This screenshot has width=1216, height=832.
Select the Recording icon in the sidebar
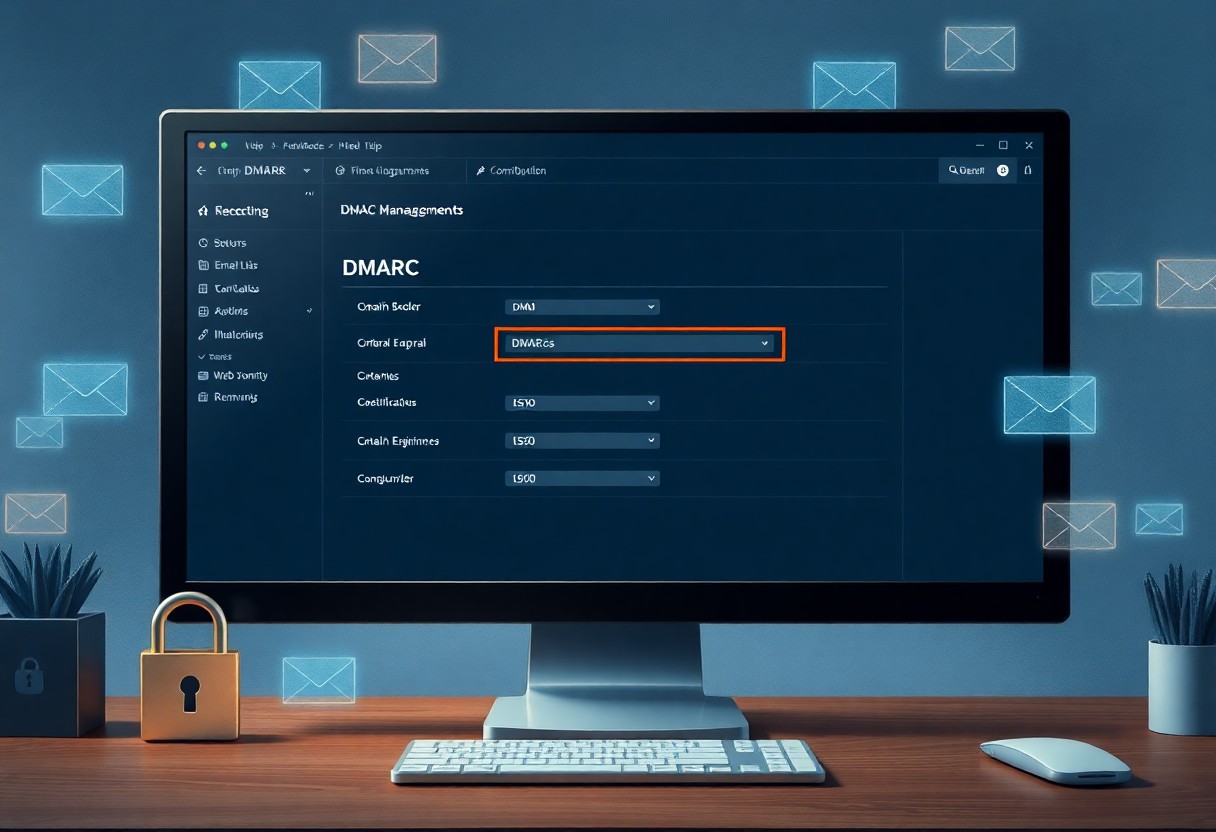click(202, 211)
